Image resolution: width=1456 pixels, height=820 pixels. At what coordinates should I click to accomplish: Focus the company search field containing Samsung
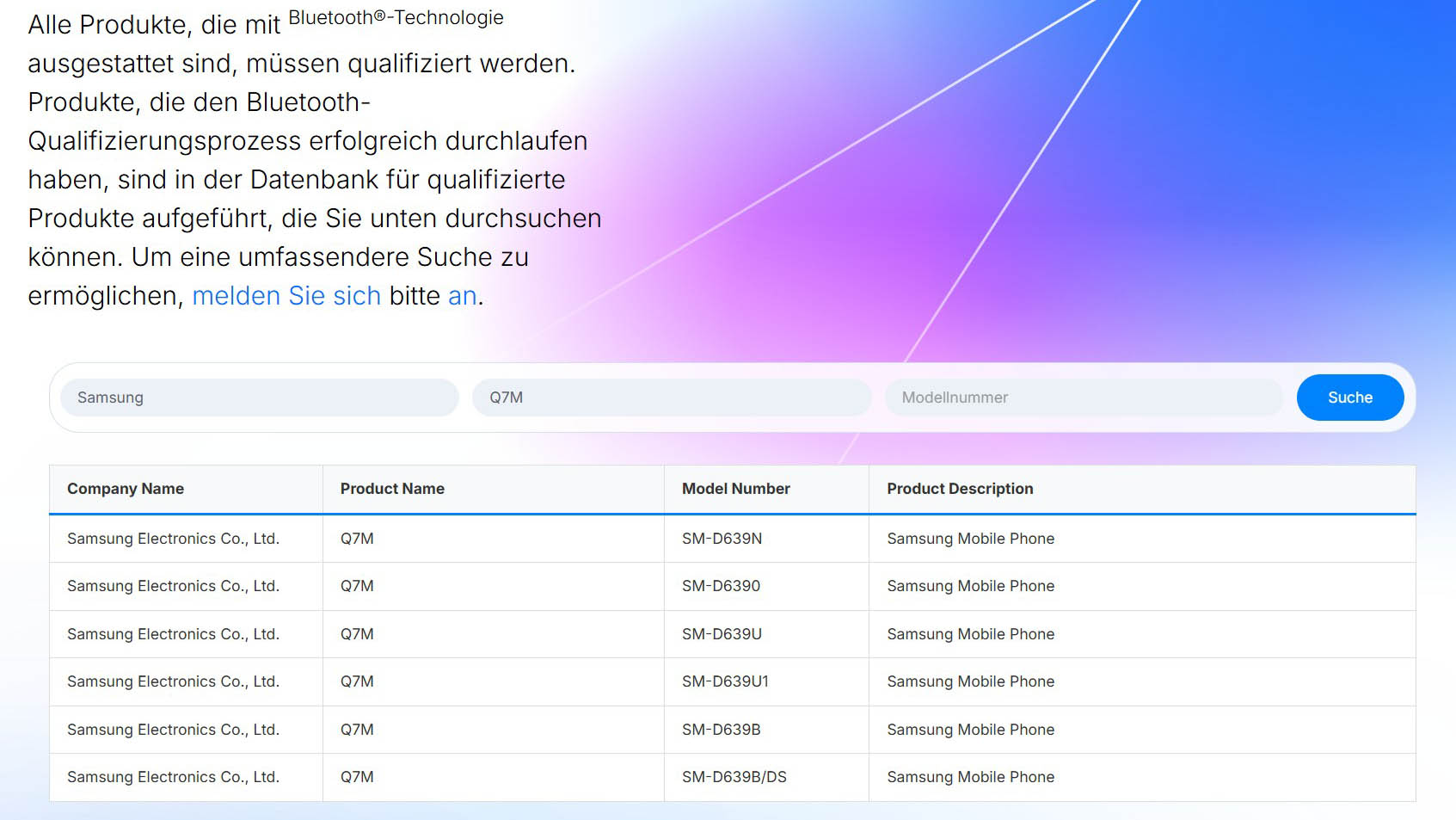coord(259,398)
